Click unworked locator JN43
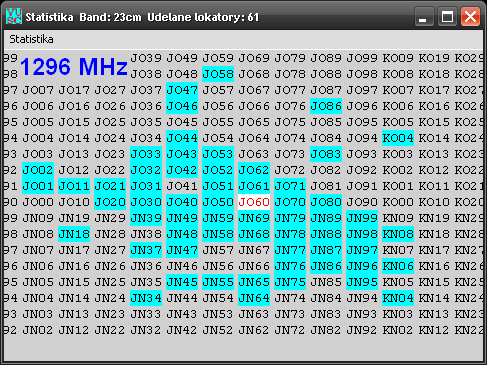This screenshot has height=365, width=487. tap(182, 314)
